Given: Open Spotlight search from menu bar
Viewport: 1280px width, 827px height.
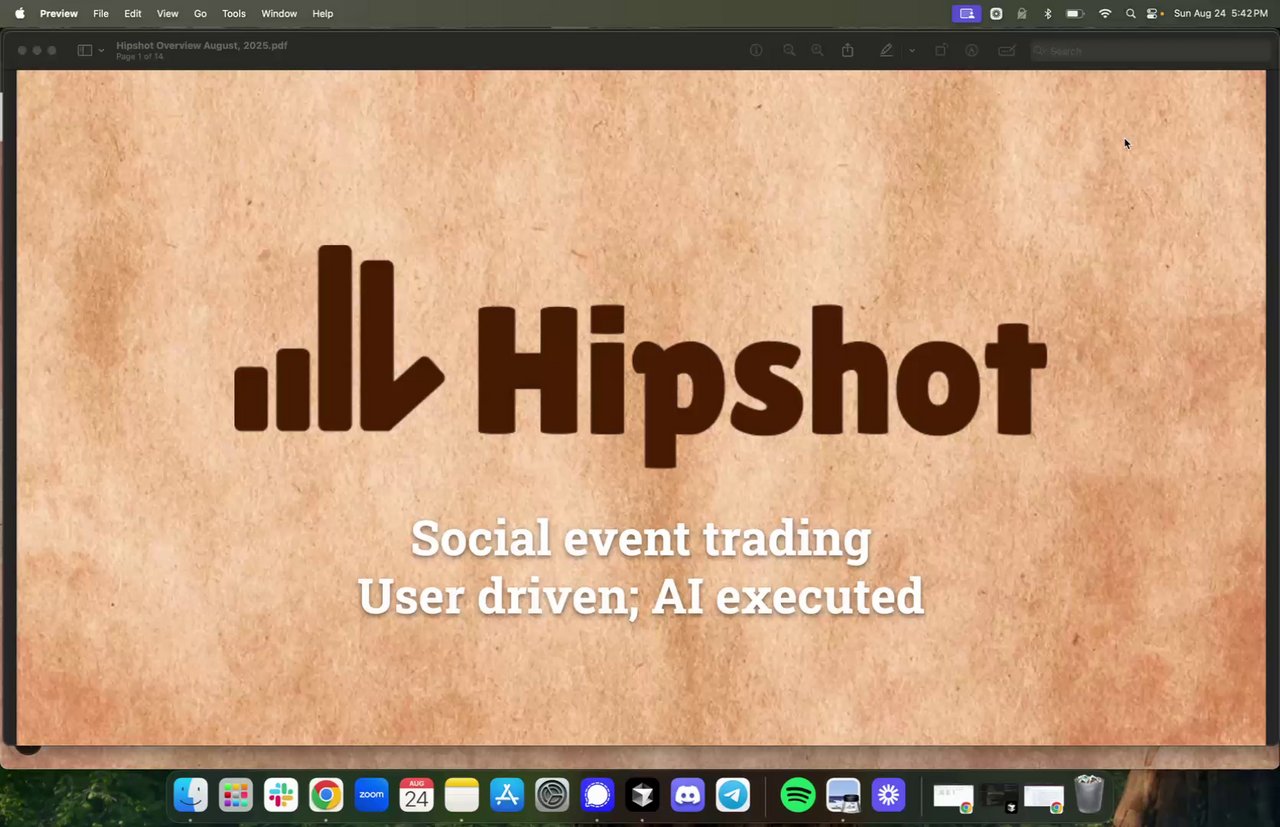Looking at the screenshot, I should click(1131, 13).
